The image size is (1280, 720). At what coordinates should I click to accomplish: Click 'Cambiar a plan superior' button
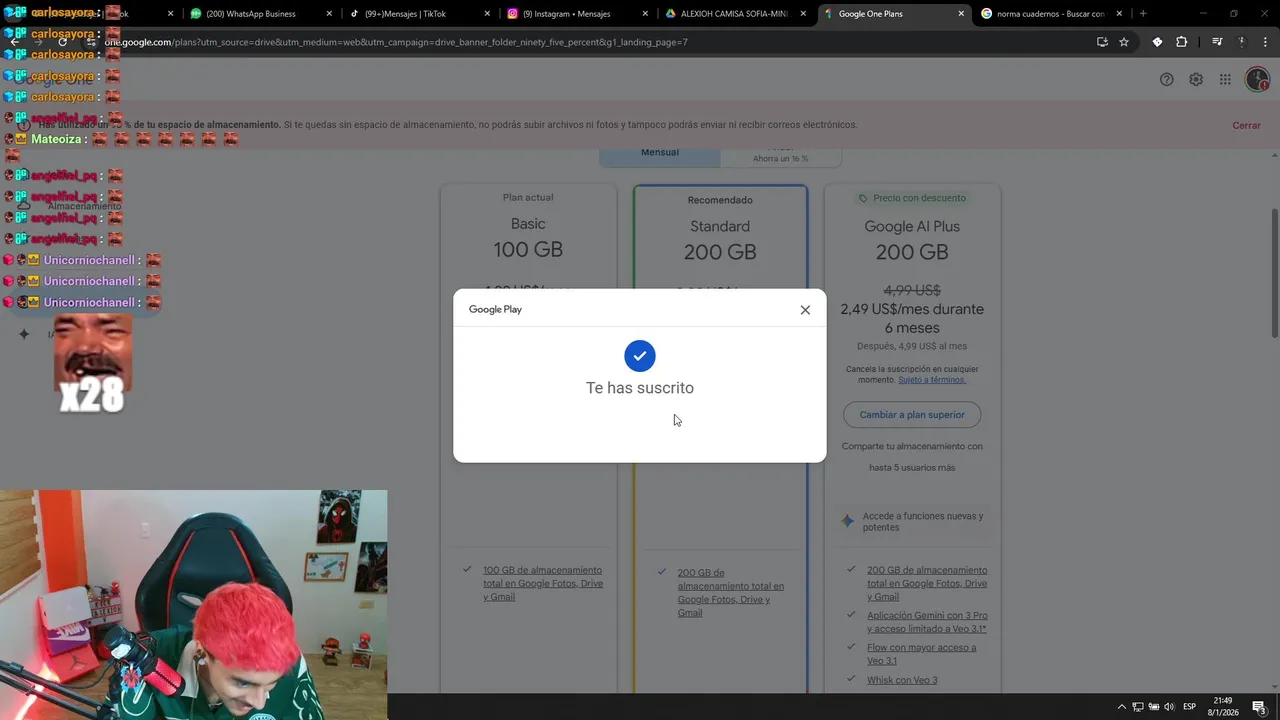point(912,415)
